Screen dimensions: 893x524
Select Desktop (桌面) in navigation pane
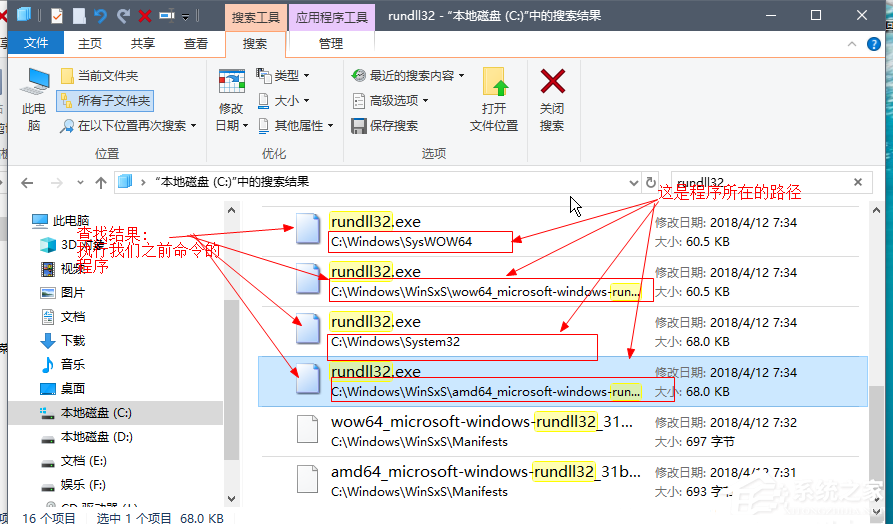(x=63, y=388)
